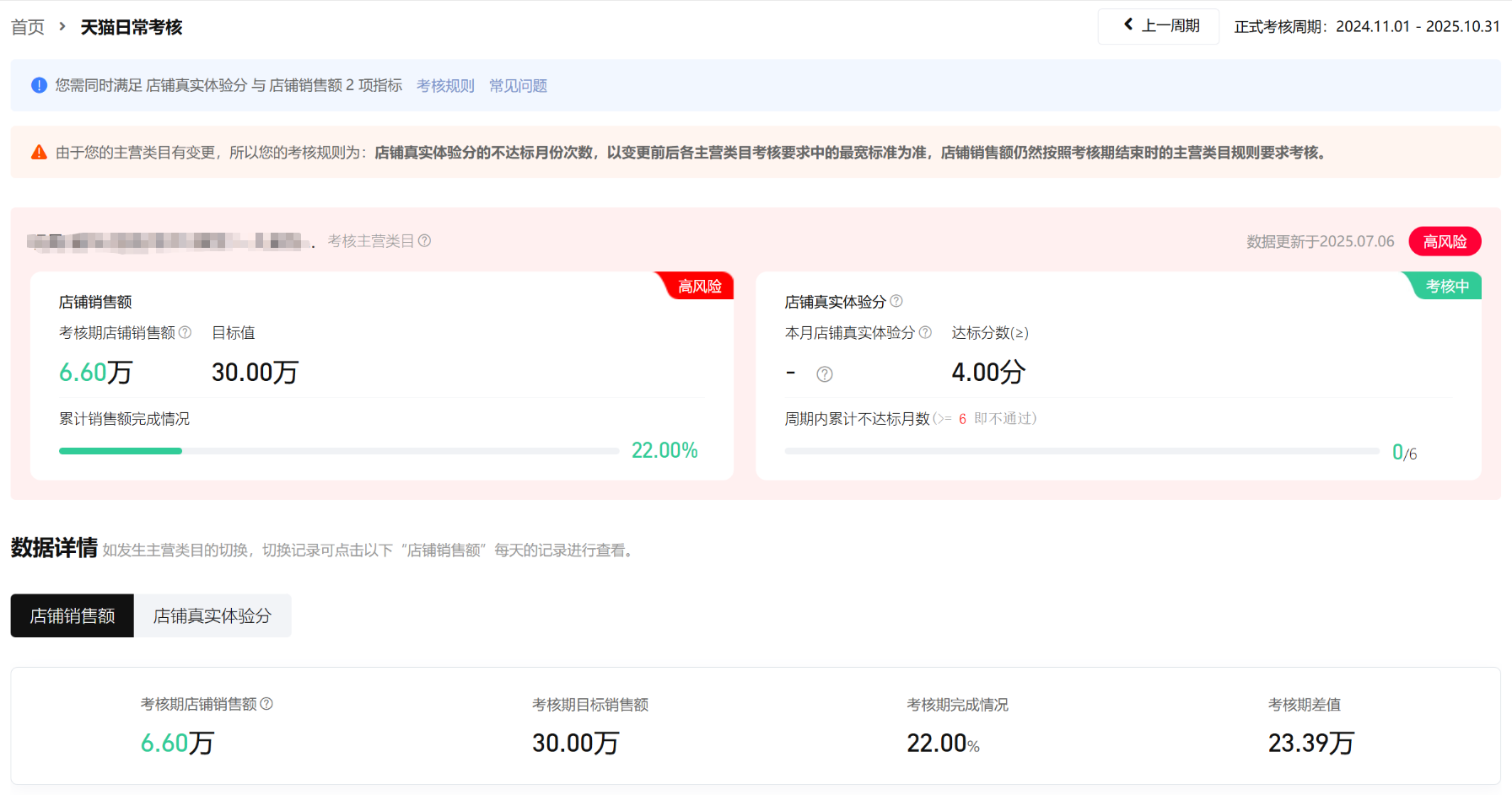1512x795 pixels.
Task: Click help icon next to 本月店铺真实体验分
Action: [925, 333]
